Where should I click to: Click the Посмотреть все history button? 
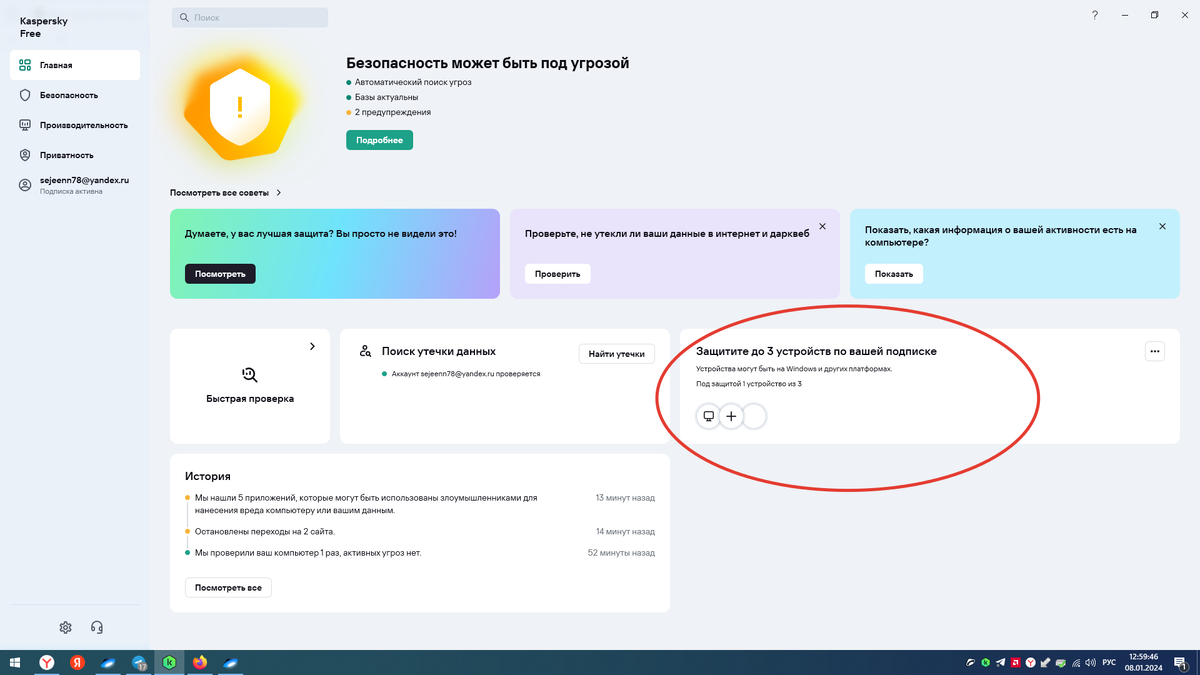click(x=228, y=587)
